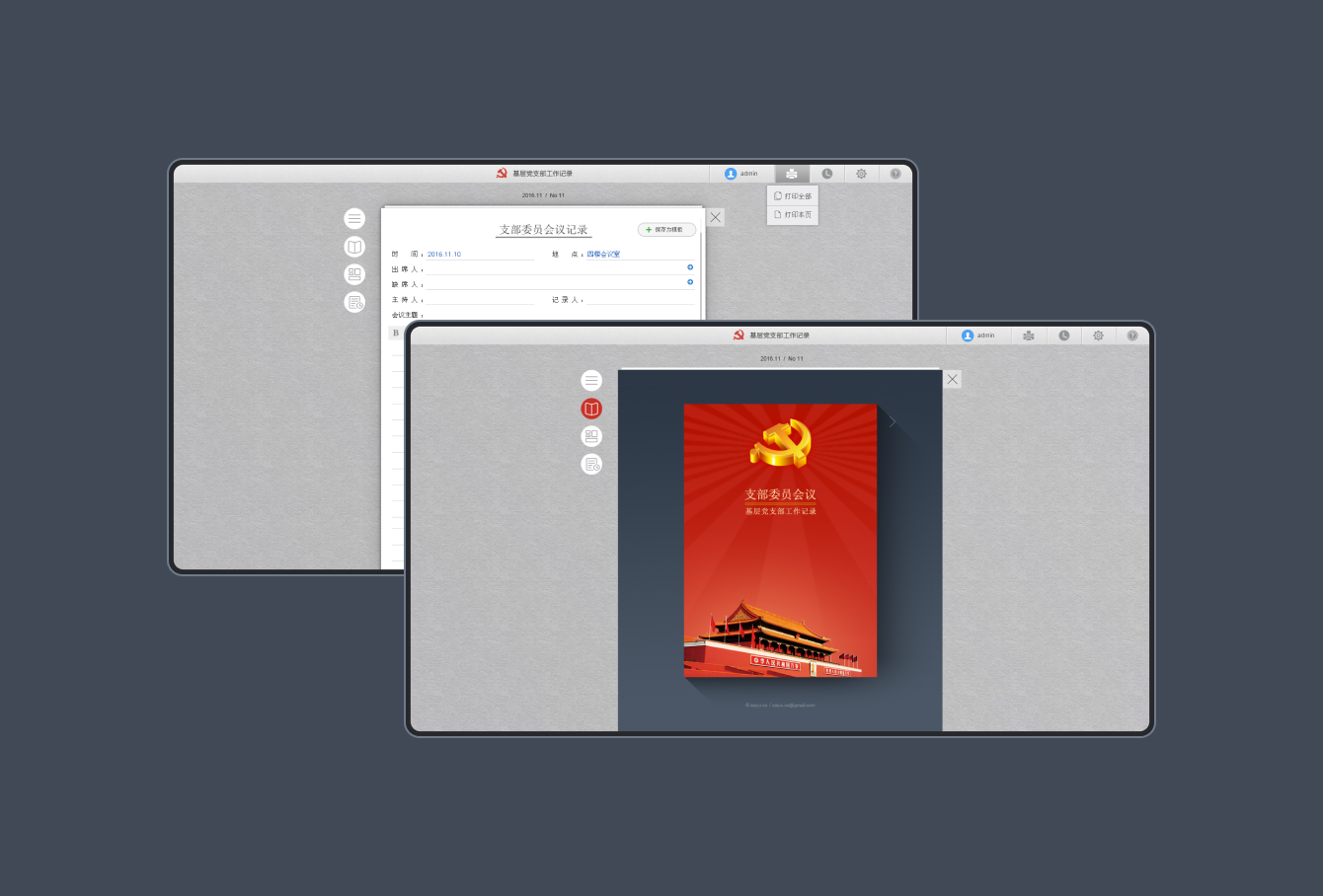Open hamburger menu in front cover window
1323x896 pixels.
591,380
